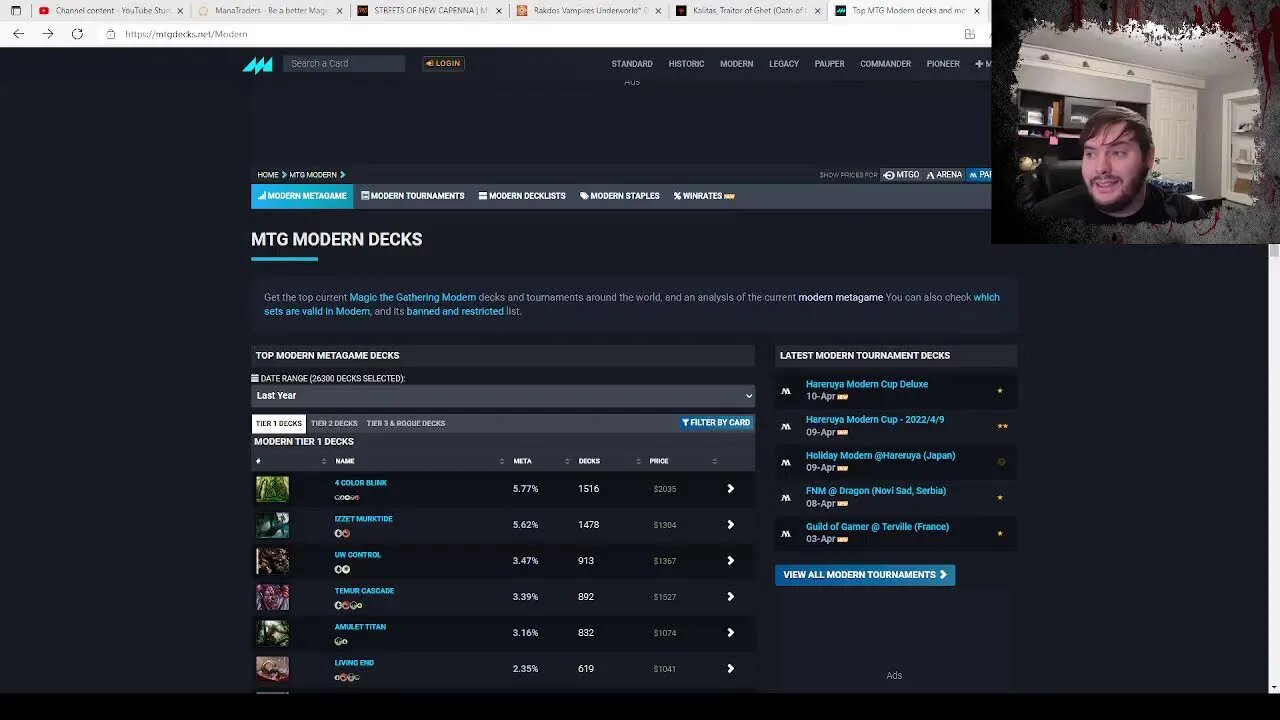Select MTGO price display
Image resolution: width=1280 pixels, height=720 pixels.
(901, 175)
